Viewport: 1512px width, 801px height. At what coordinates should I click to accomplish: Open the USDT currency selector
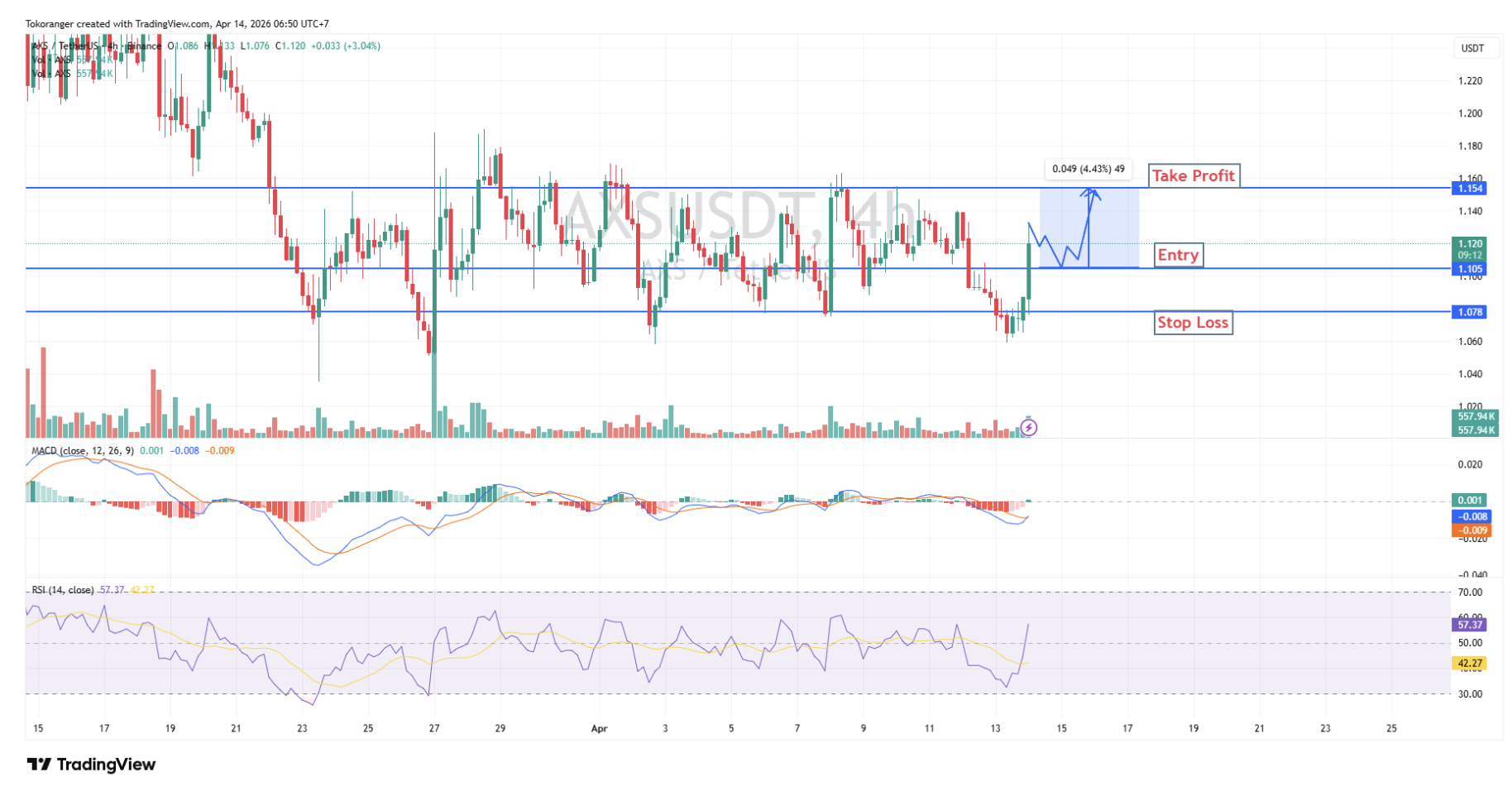[x=1471, y=48]
